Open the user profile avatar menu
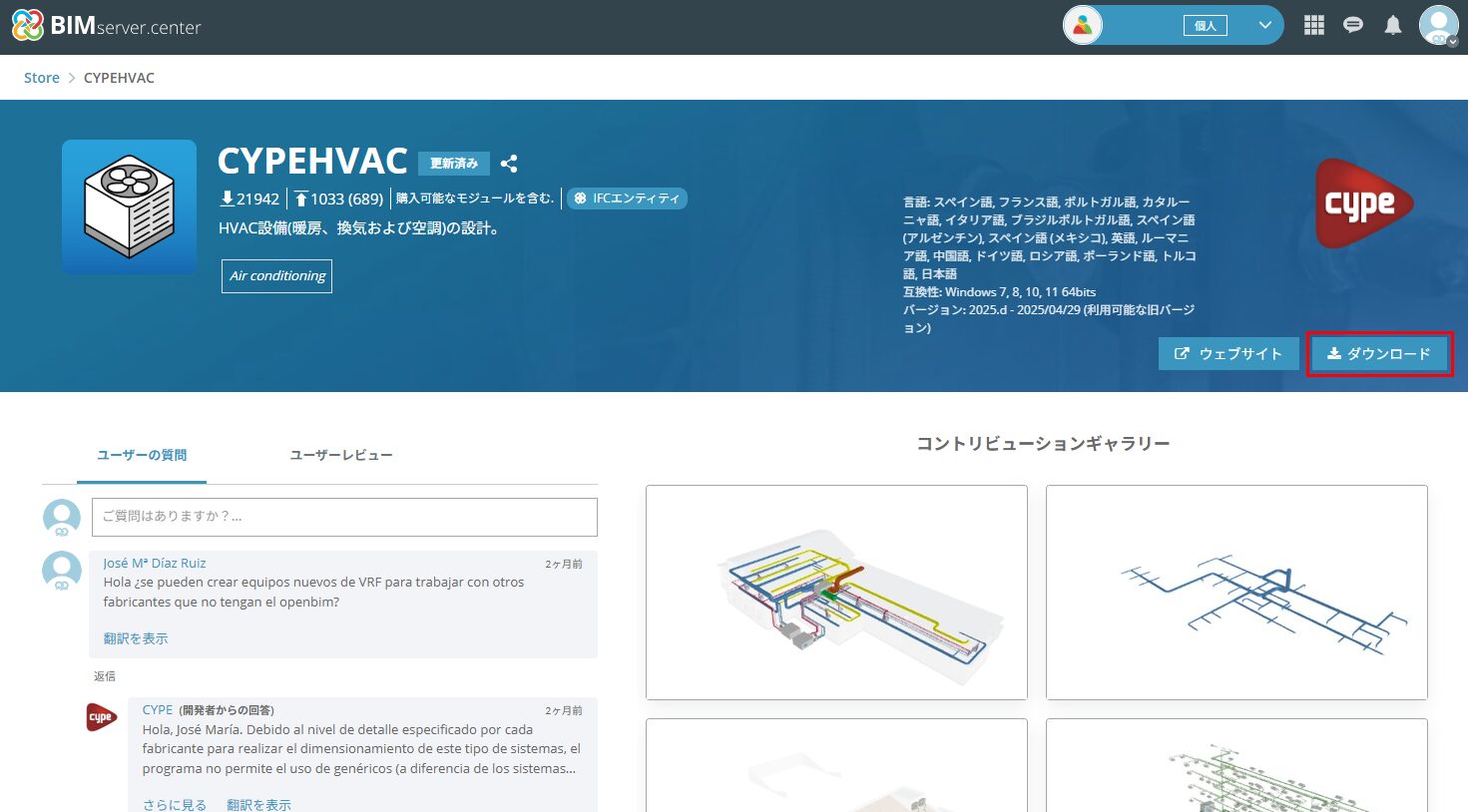The image size is (1468, 812). (1438, 26)
